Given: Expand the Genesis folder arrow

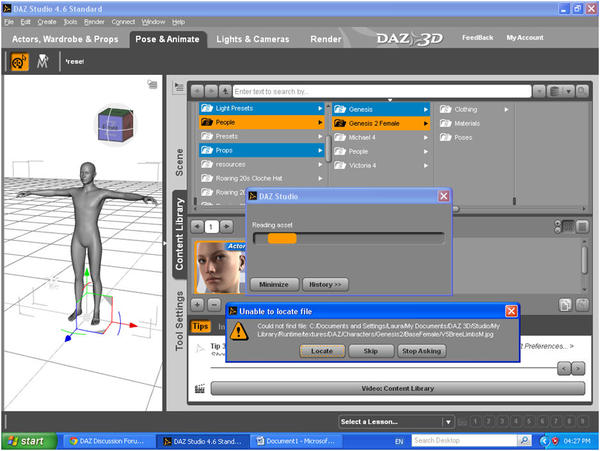Looking at the screenshot, I should coord(426,109).
